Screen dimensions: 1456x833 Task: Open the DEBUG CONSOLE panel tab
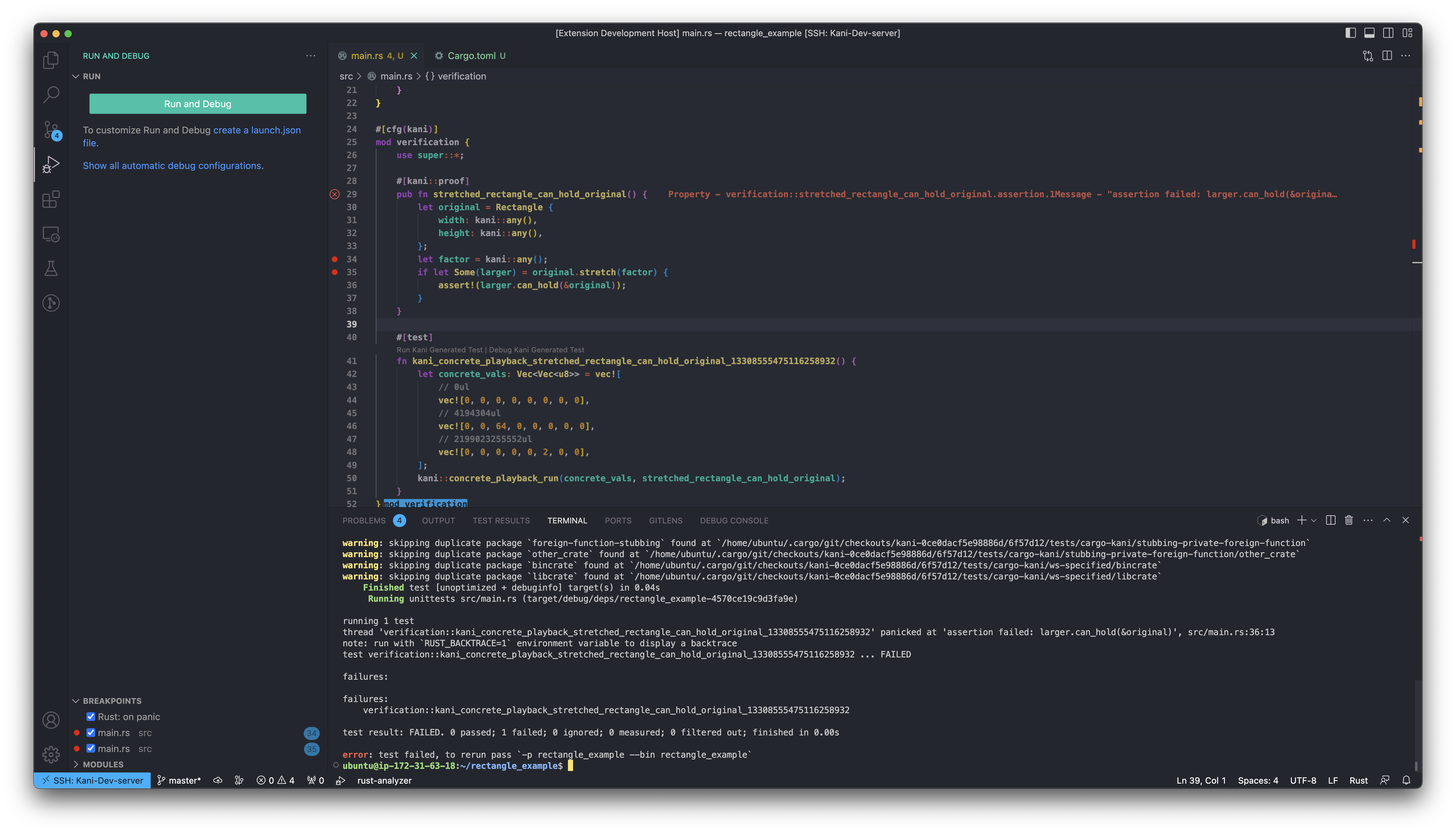(734, 521)
